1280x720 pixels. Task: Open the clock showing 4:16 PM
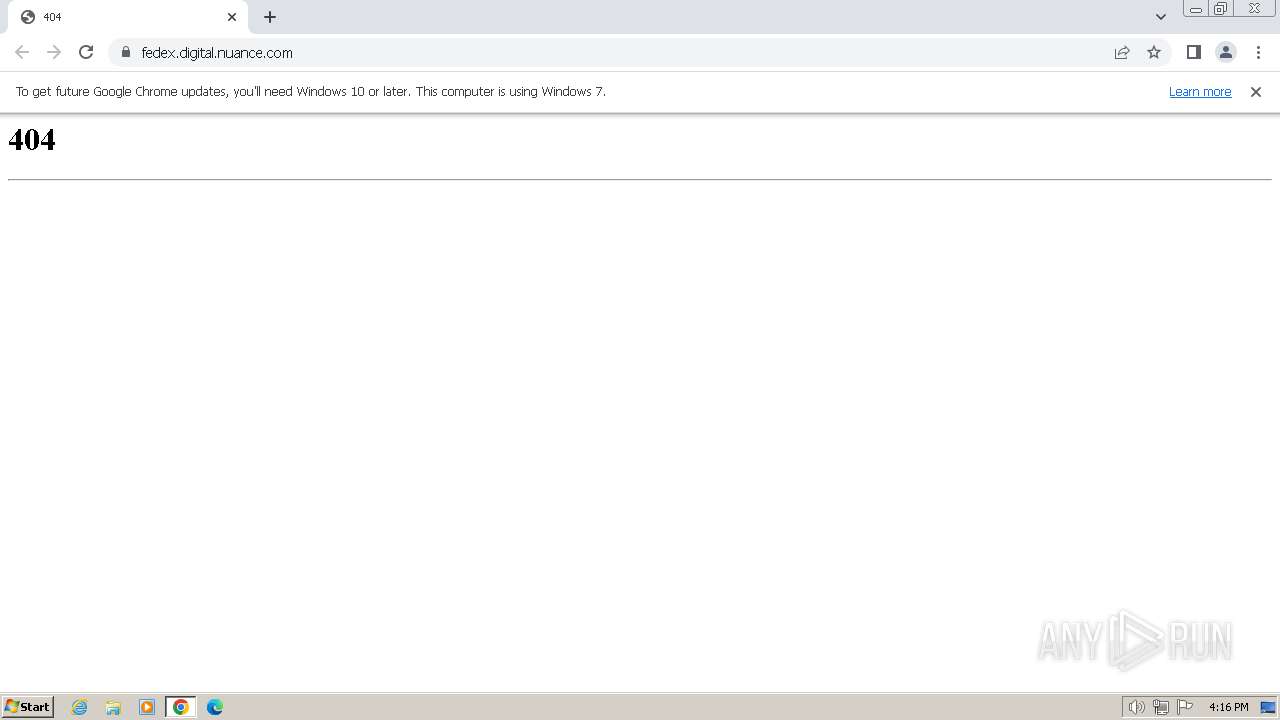point(1228,707)
